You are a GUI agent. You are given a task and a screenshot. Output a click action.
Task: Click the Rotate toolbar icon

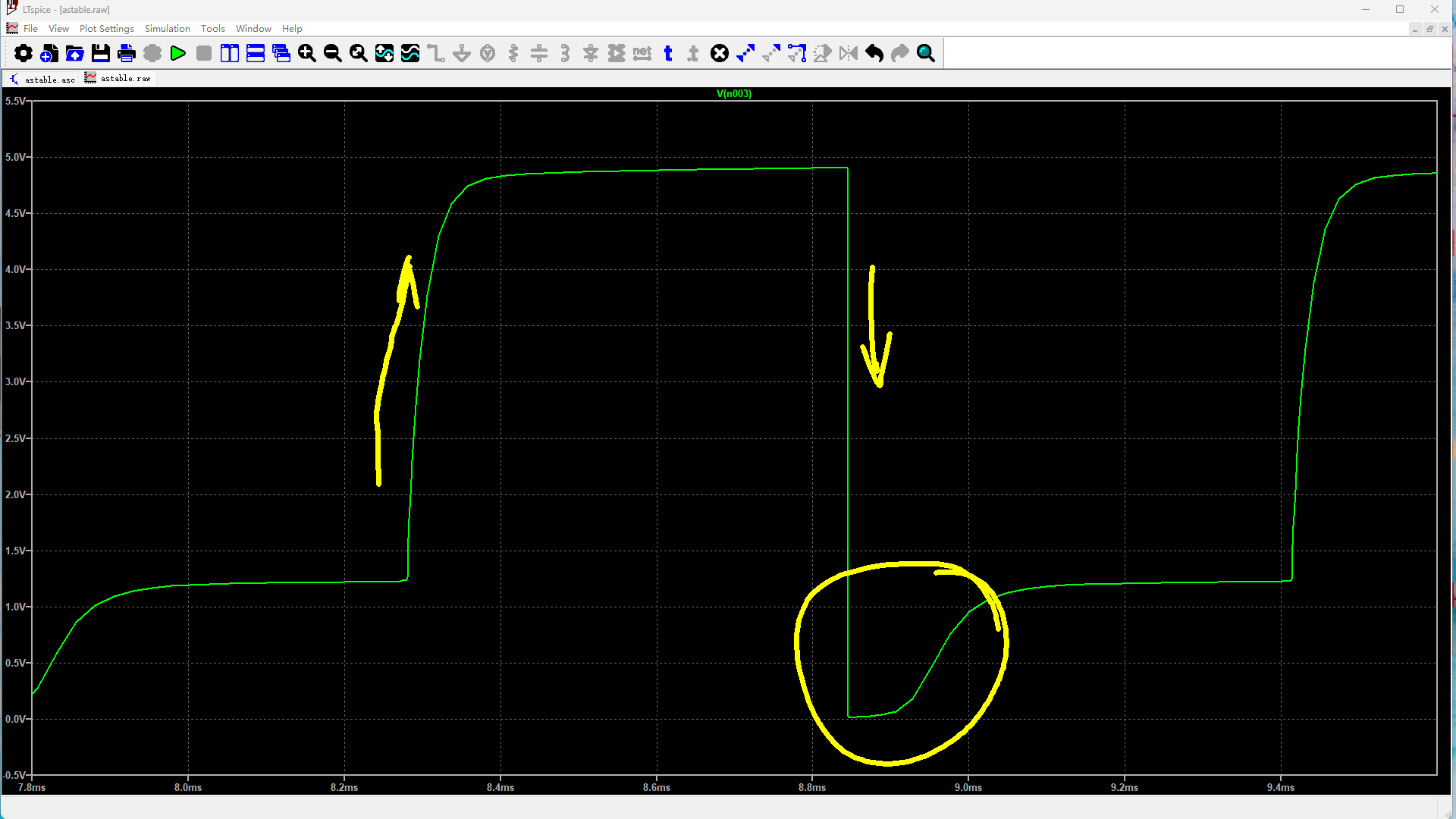823,53
